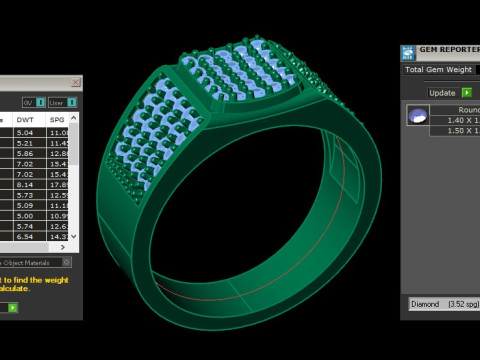Select the 5.74 DWT cell
Image resolution: width=480 pixels, height=360 pixels.
pos(30,226)
